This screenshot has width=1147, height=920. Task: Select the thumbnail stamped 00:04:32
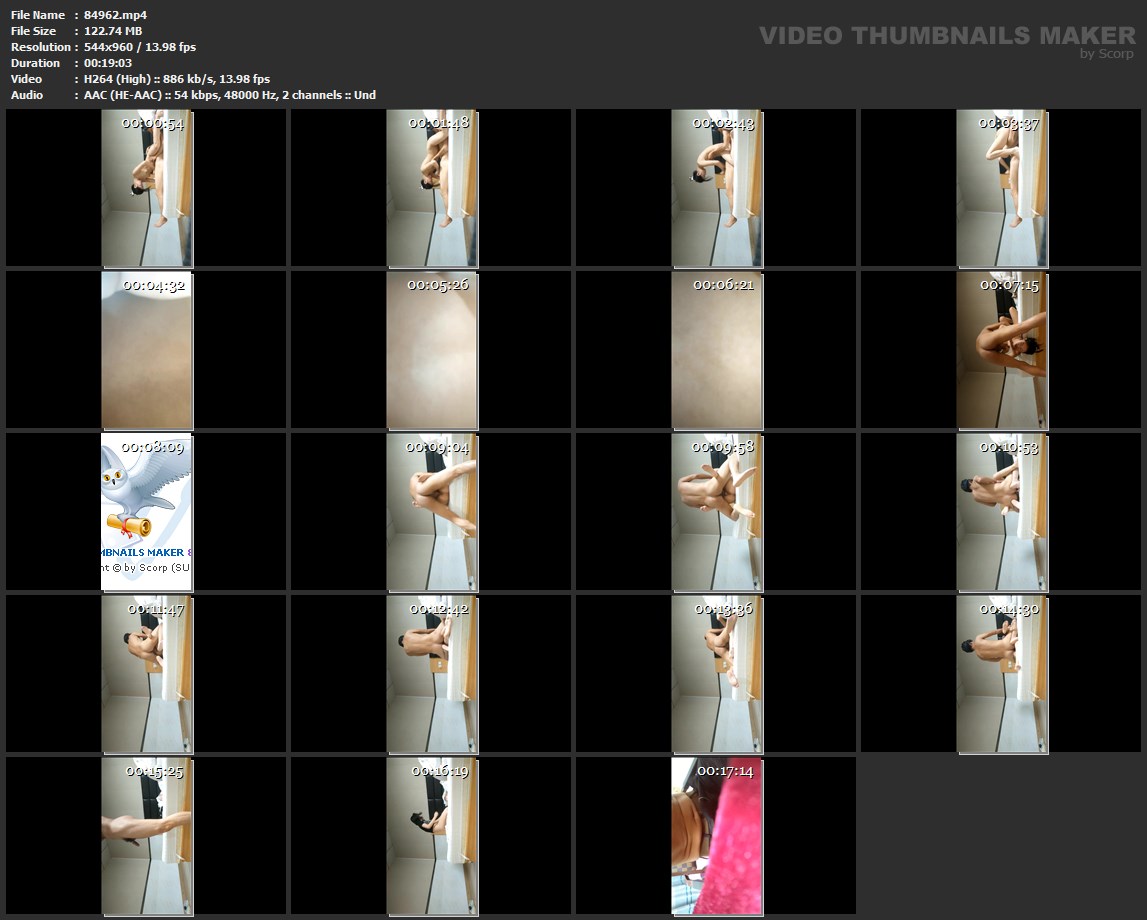(x=147, y=350)
